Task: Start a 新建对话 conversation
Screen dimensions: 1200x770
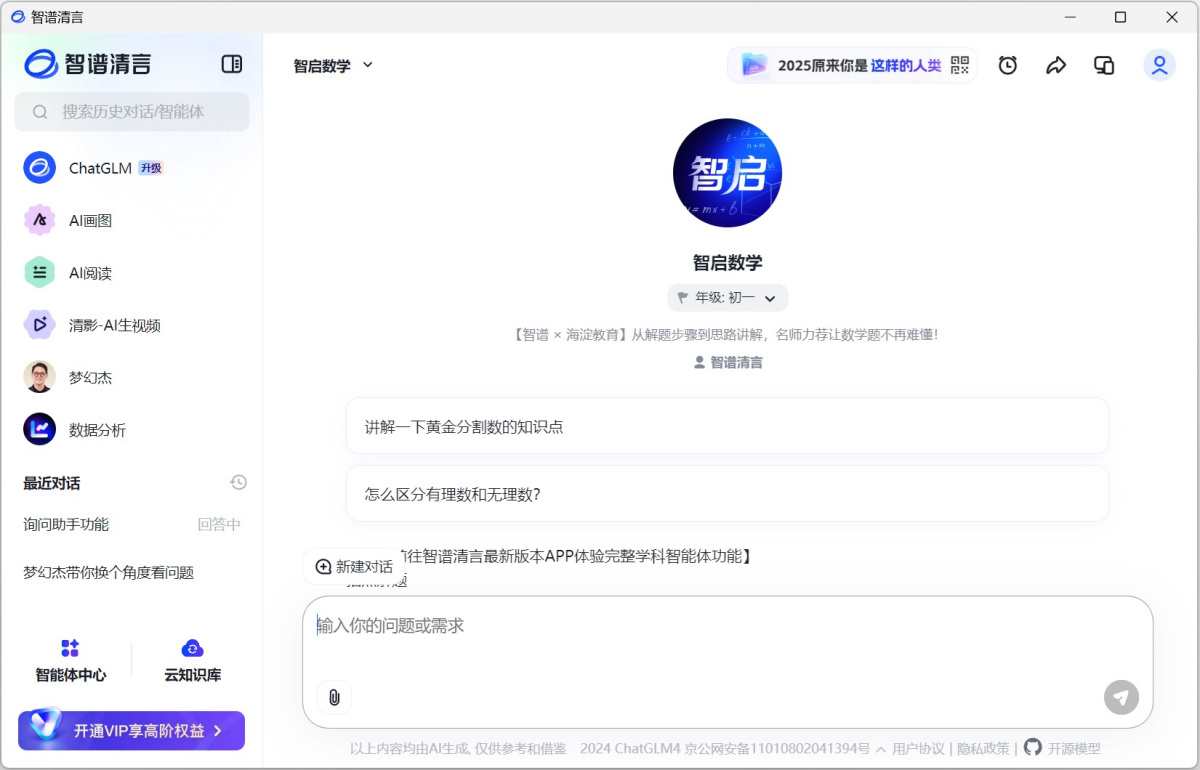Action: click(353, 565)
